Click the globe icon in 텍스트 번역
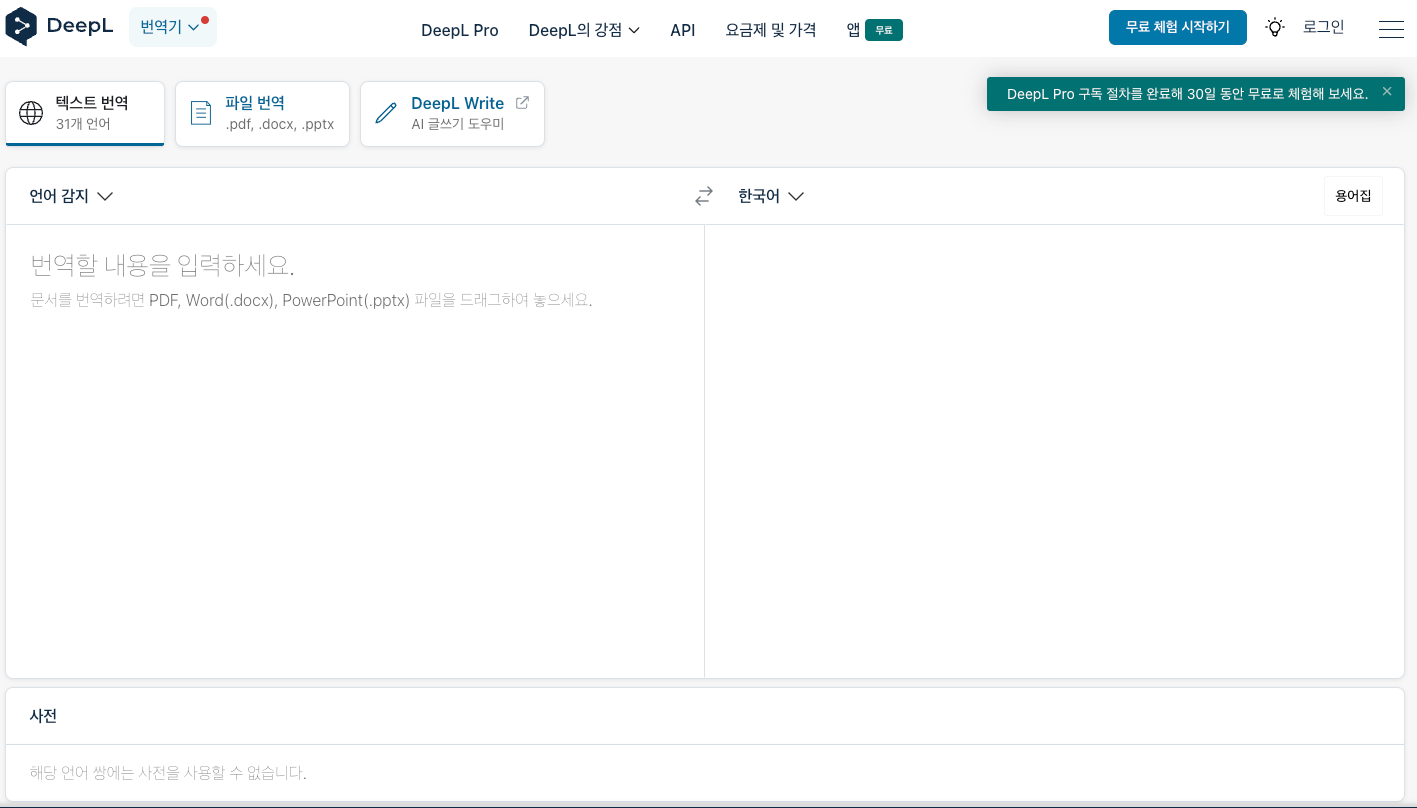This screenshot has width=1417, height=808. (x=32, y=113)
